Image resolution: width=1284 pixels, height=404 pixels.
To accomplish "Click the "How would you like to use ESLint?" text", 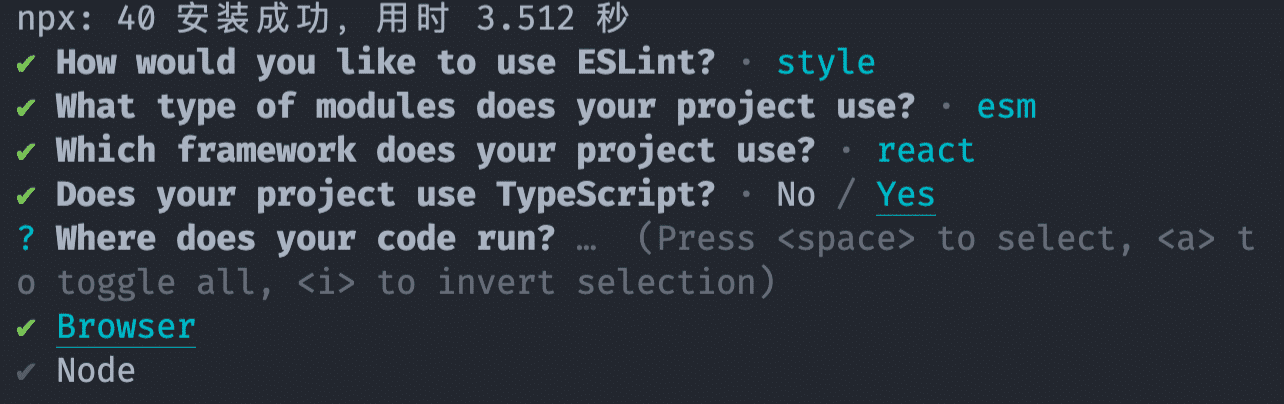I will tap(385, 63).
